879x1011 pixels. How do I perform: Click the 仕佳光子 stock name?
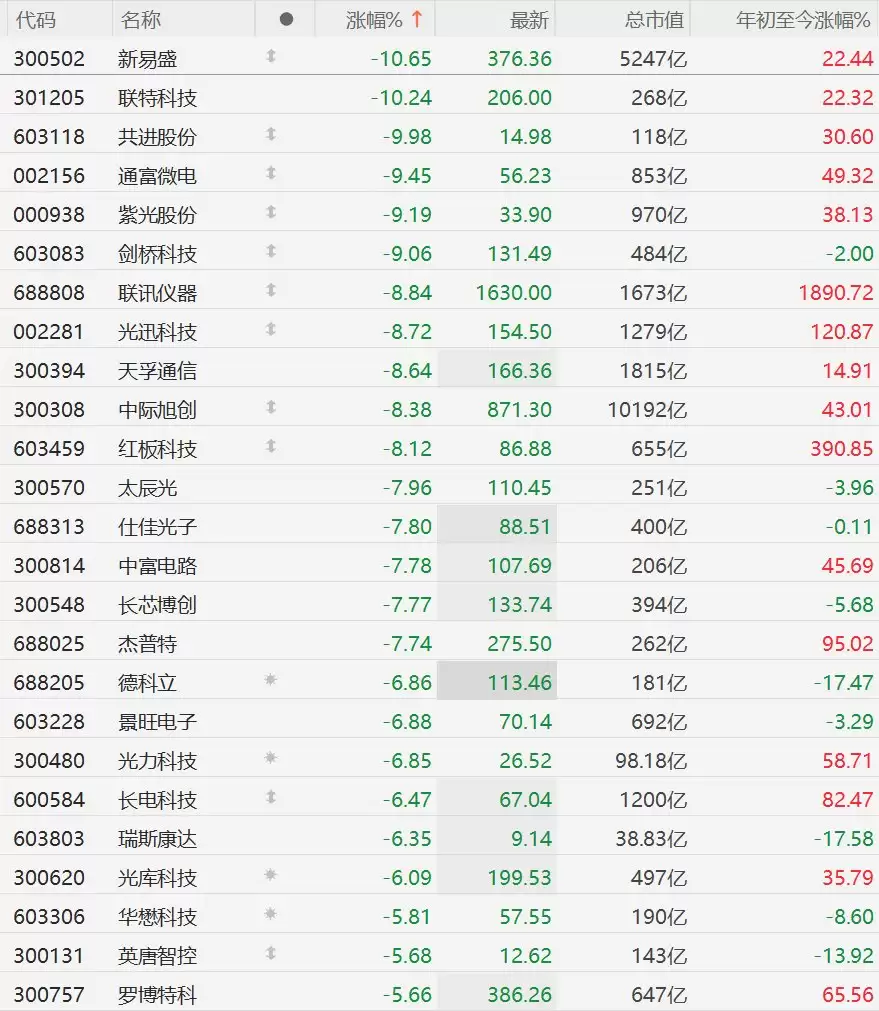click(x=157, y=527)
